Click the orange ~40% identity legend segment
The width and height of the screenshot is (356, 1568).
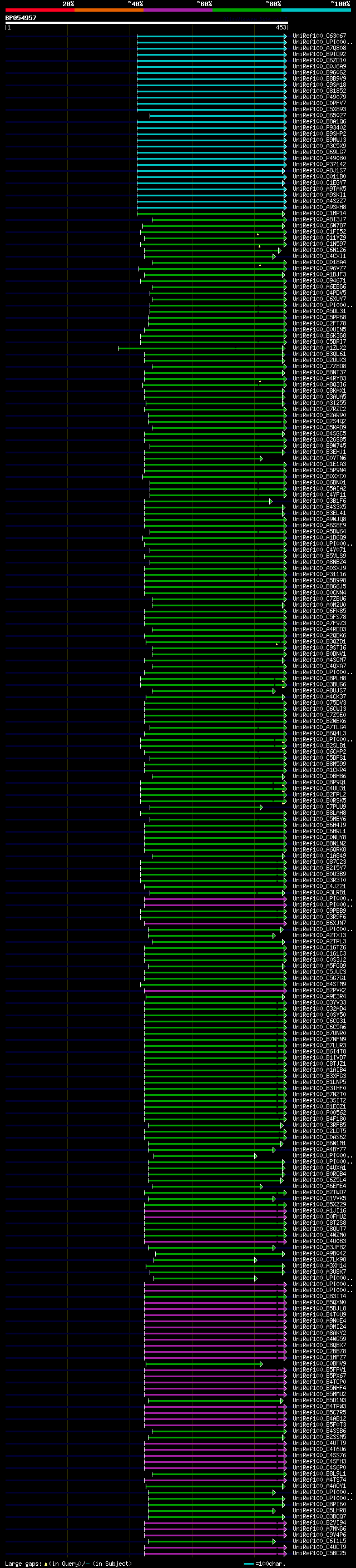109,10
